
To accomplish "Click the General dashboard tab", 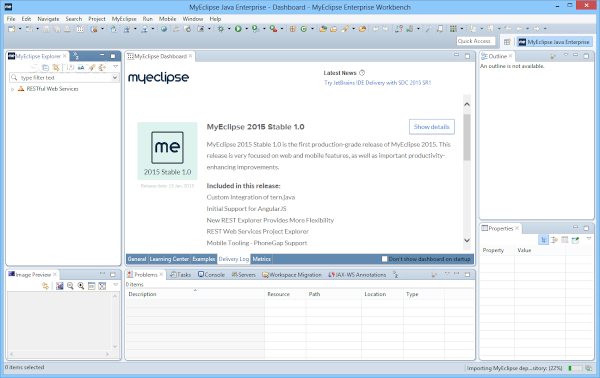I will [x=137, y=259].
